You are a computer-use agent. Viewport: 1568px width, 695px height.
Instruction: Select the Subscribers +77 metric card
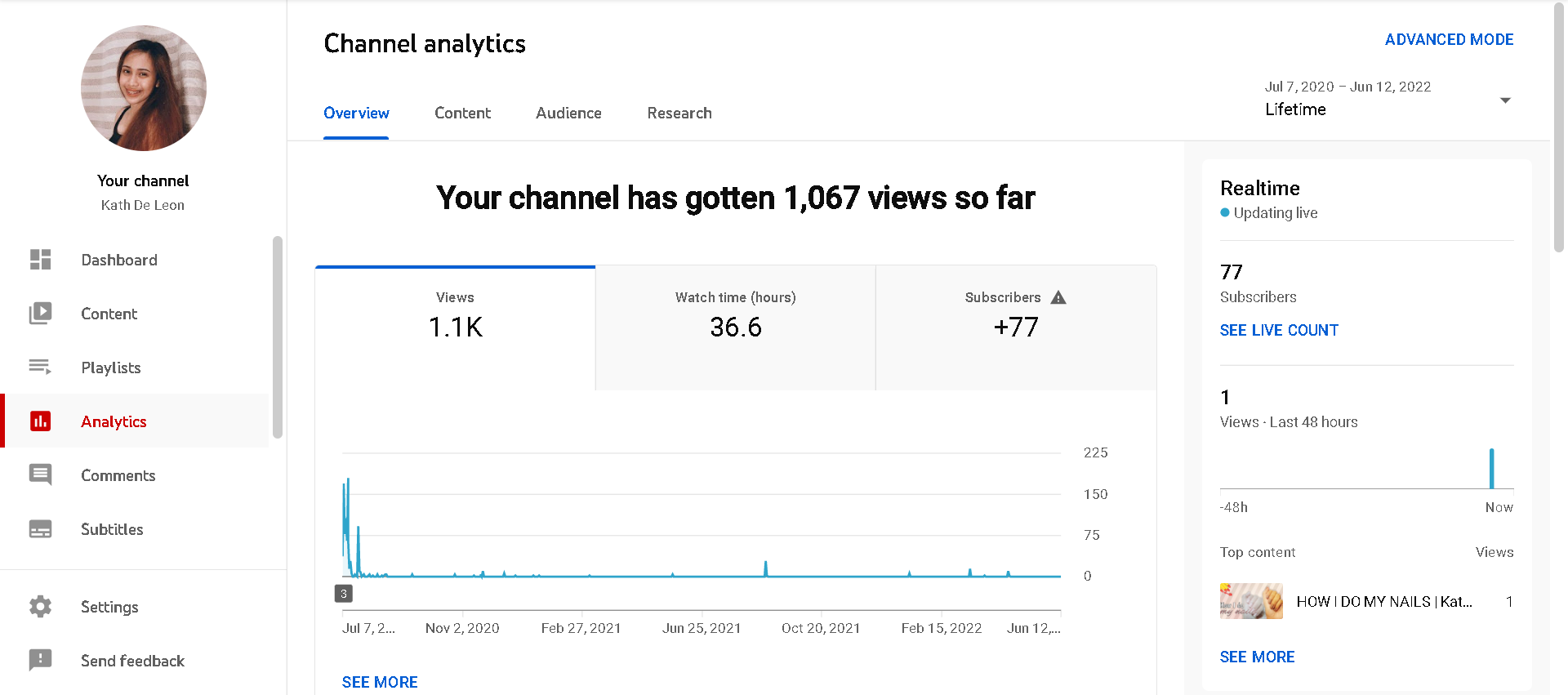pos(1015,327)
